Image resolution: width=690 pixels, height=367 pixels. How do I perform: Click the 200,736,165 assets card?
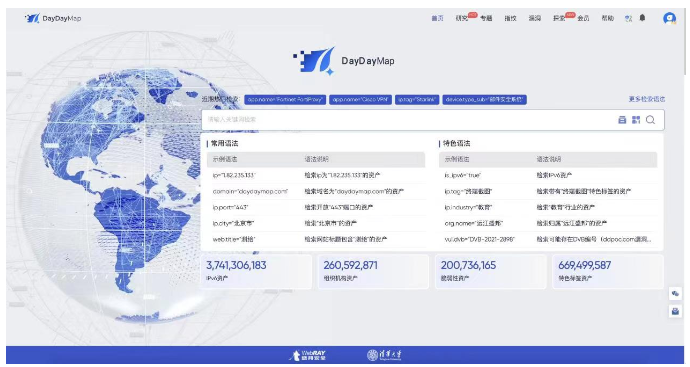[491, 271]
